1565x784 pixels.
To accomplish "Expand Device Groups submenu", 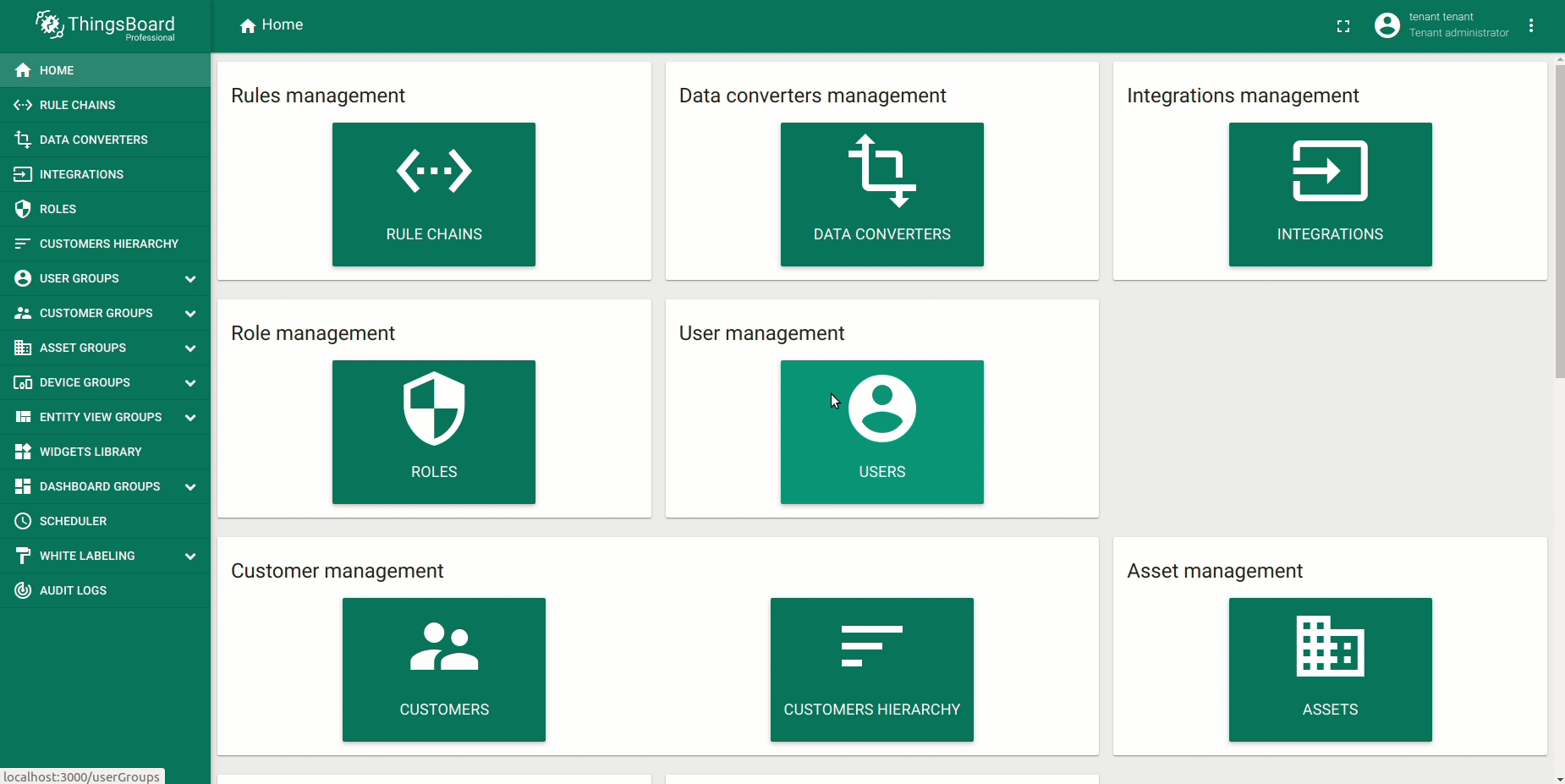I will coord(190,383).
